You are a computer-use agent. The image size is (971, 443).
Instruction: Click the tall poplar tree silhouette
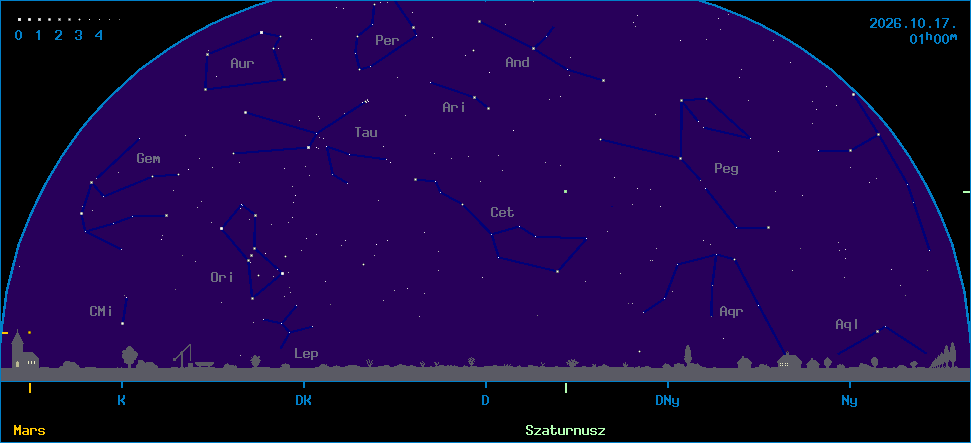[687, 356]
